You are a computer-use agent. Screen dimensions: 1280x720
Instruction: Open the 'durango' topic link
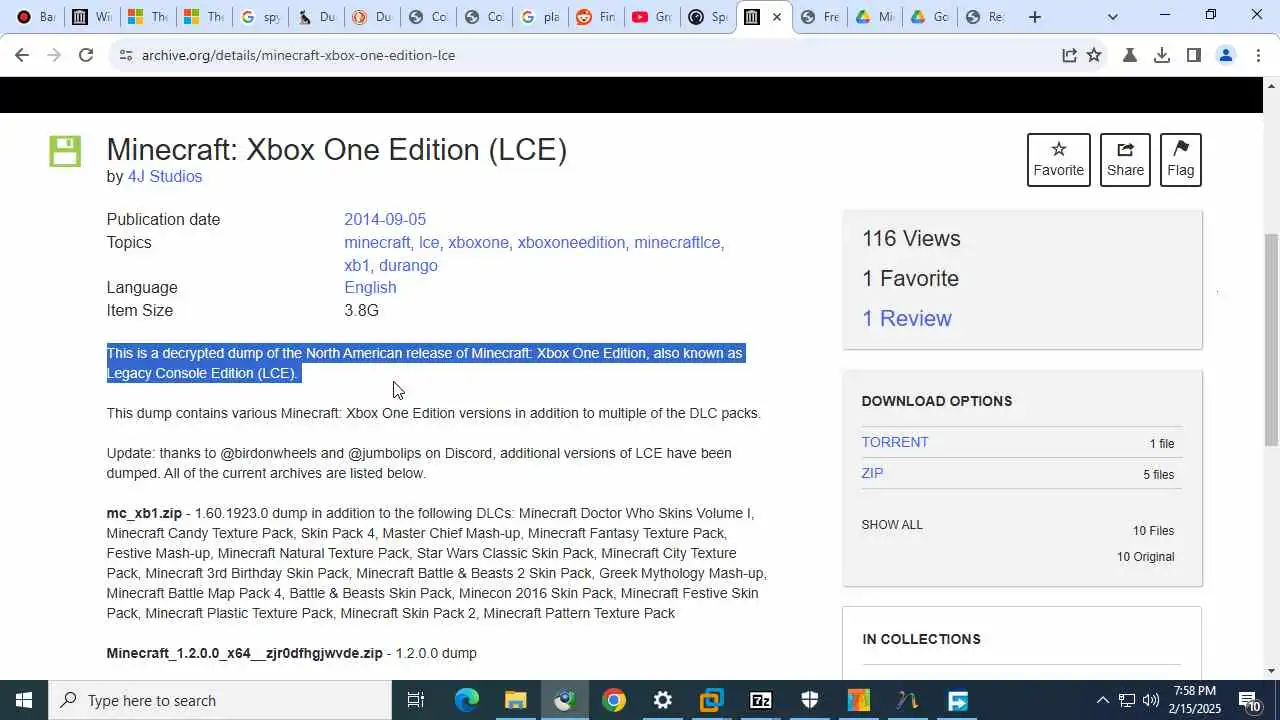click(x=408, y=265)
